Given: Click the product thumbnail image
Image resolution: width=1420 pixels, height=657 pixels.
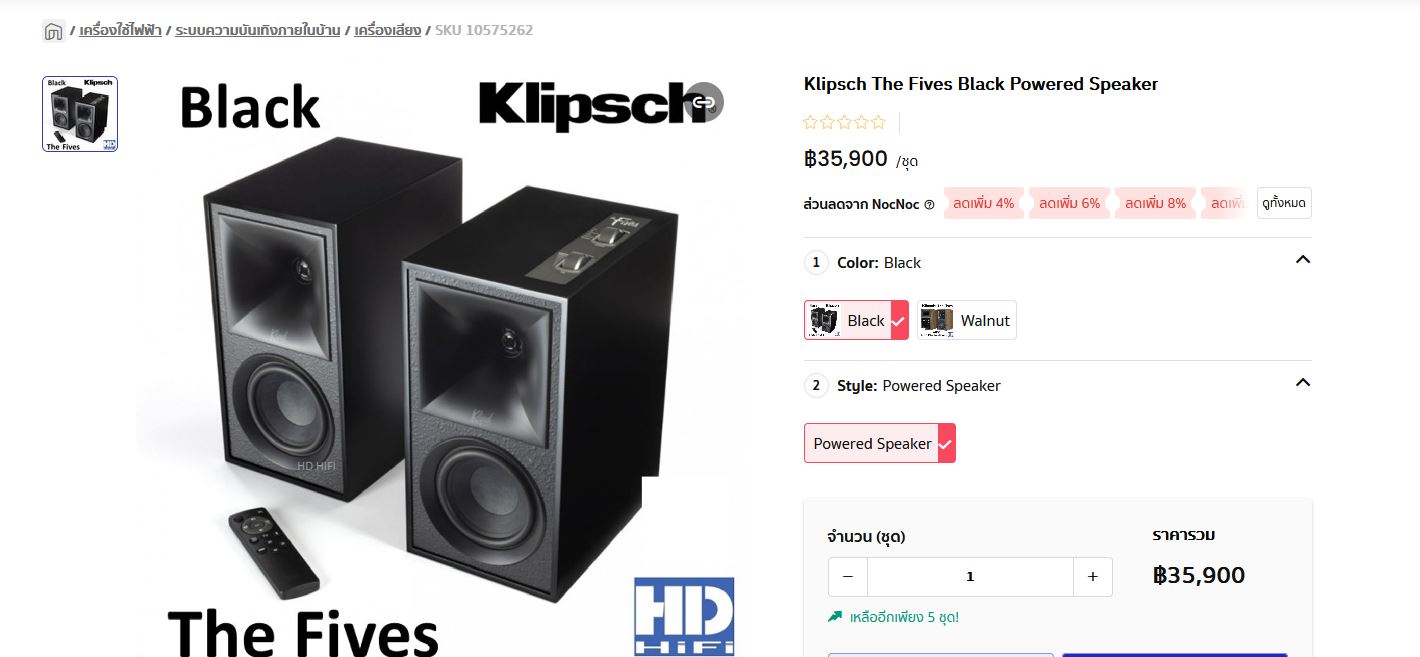Looking at the screenshot, I should click(x=80, y=114).
